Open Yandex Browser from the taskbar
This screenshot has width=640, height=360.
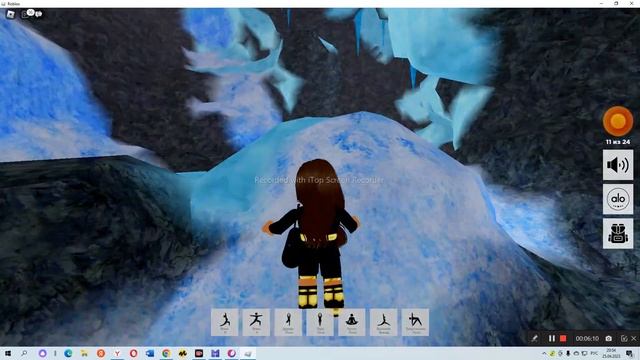(x=117, y=353)
